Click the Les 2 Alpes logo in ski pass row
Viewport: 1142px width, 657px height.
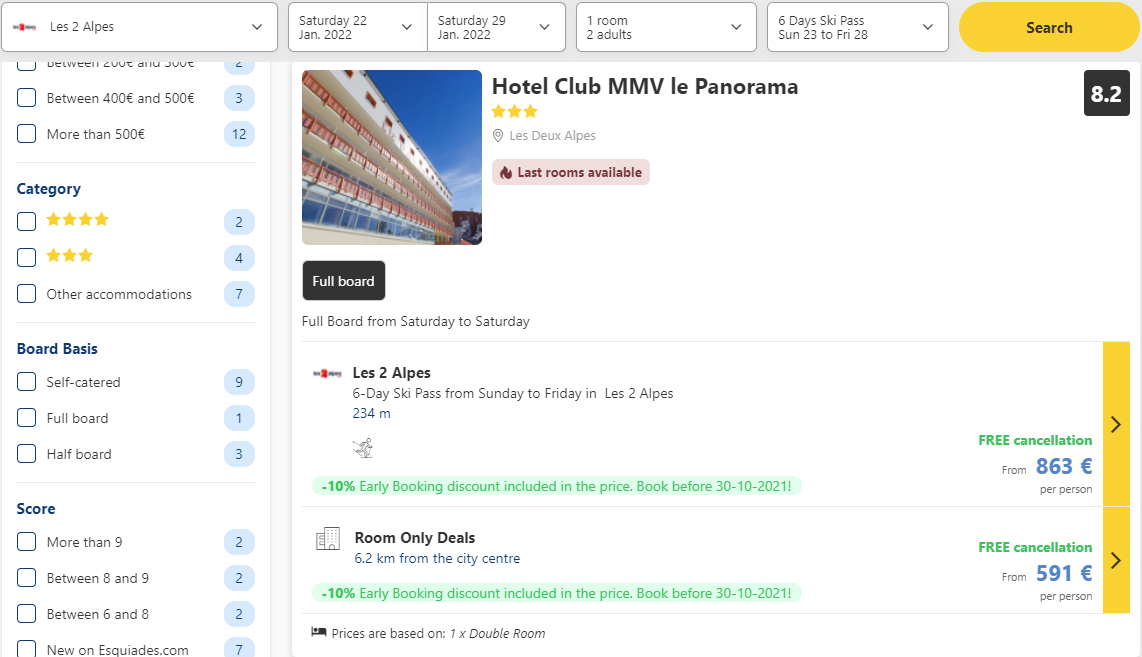coord(327,374)
